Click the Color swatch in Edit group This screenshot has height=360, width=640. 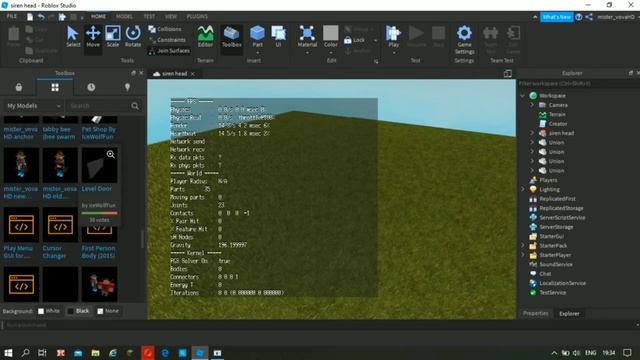tap(330, 33)
